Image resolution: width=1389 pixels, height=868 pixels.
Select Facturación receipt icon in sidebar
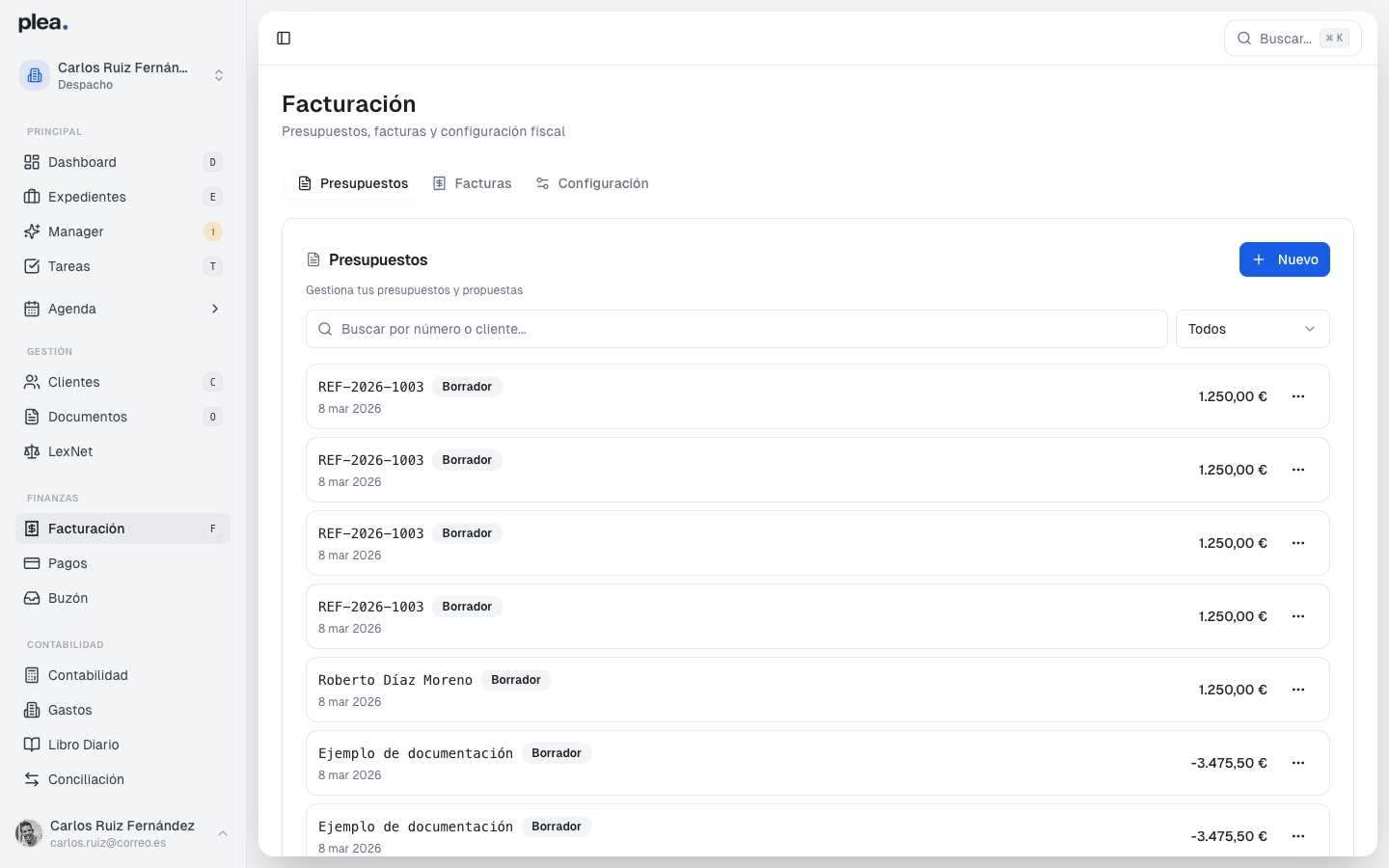[x=32, y=529]
